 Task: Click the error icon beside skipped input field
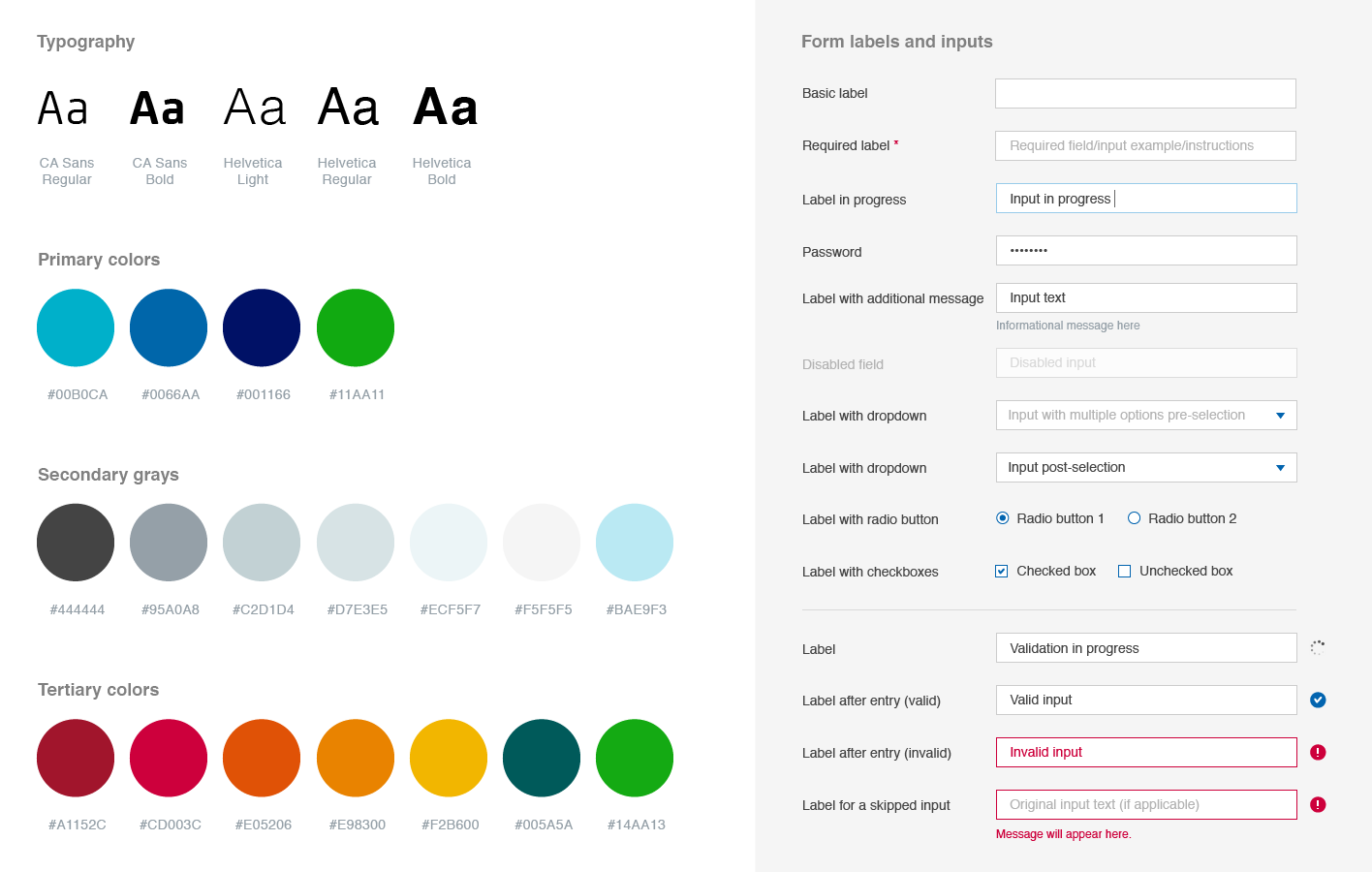click(x=1318, y=804)
